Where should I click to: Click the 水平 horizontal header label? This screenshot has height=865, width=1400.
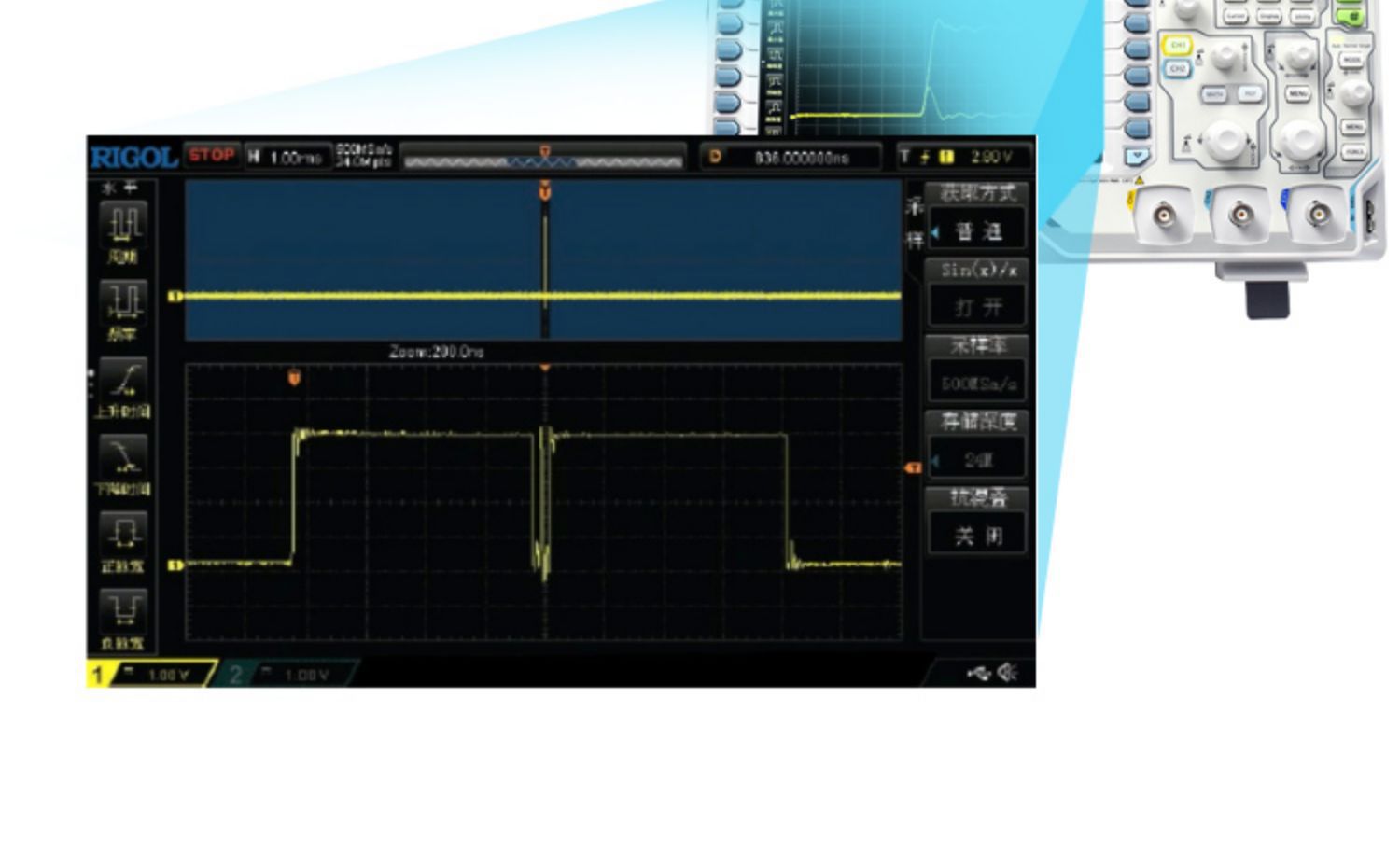pos(121,188)
